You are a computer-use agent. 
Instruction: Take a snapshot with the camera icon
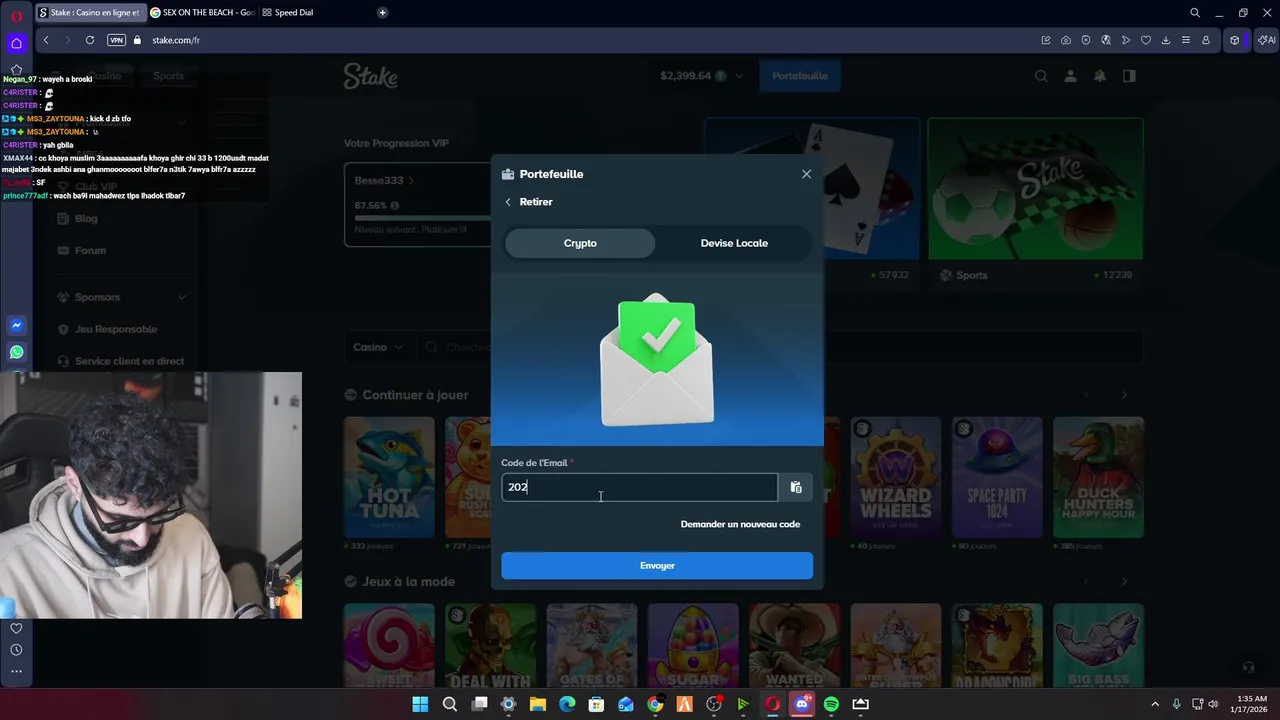(1066, 40)
